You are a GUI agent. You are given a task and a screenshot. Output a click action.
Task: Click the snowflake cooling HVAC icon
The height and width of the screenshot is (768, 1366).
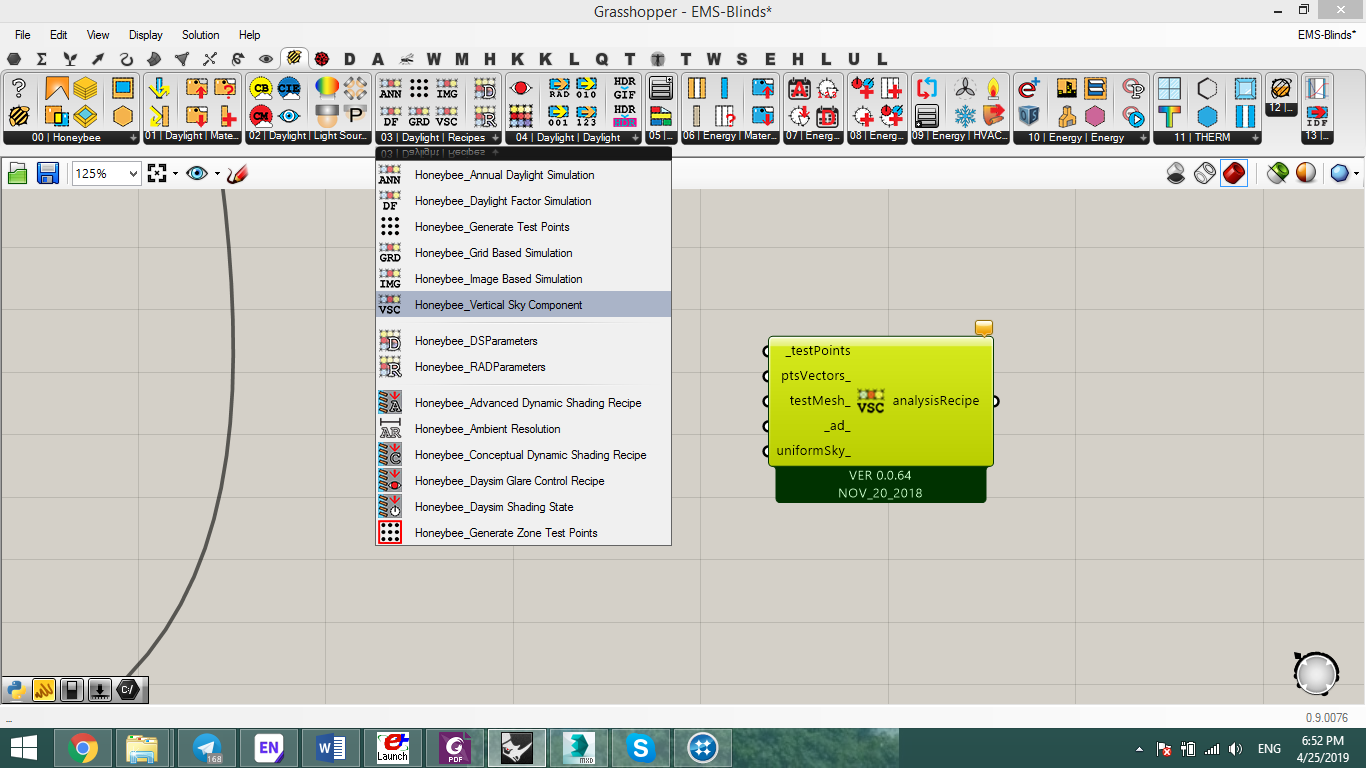[965, 116]
